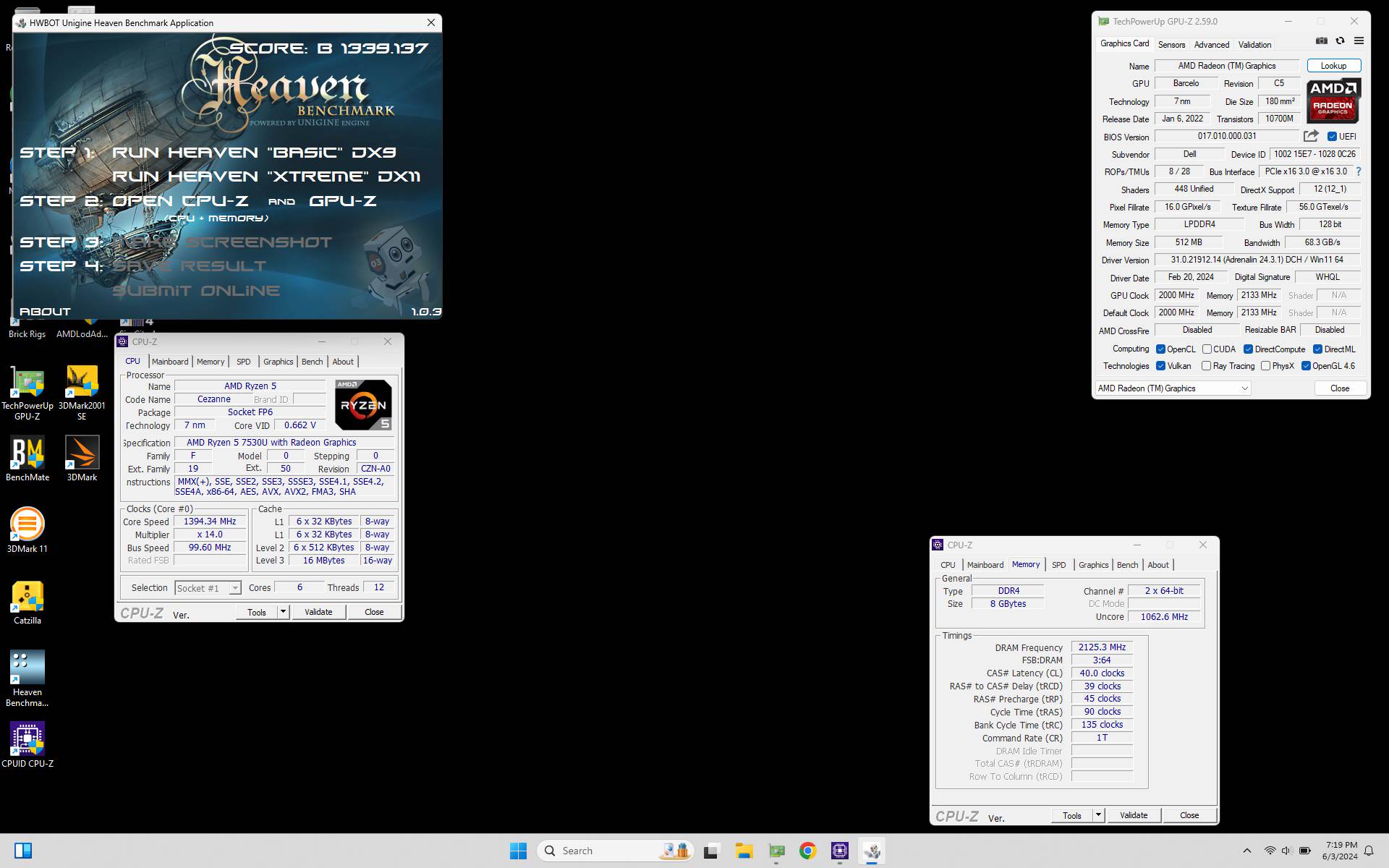Click Windows taskbar search box
This screenshot has width=1389, height=868.
click(616, 851)
